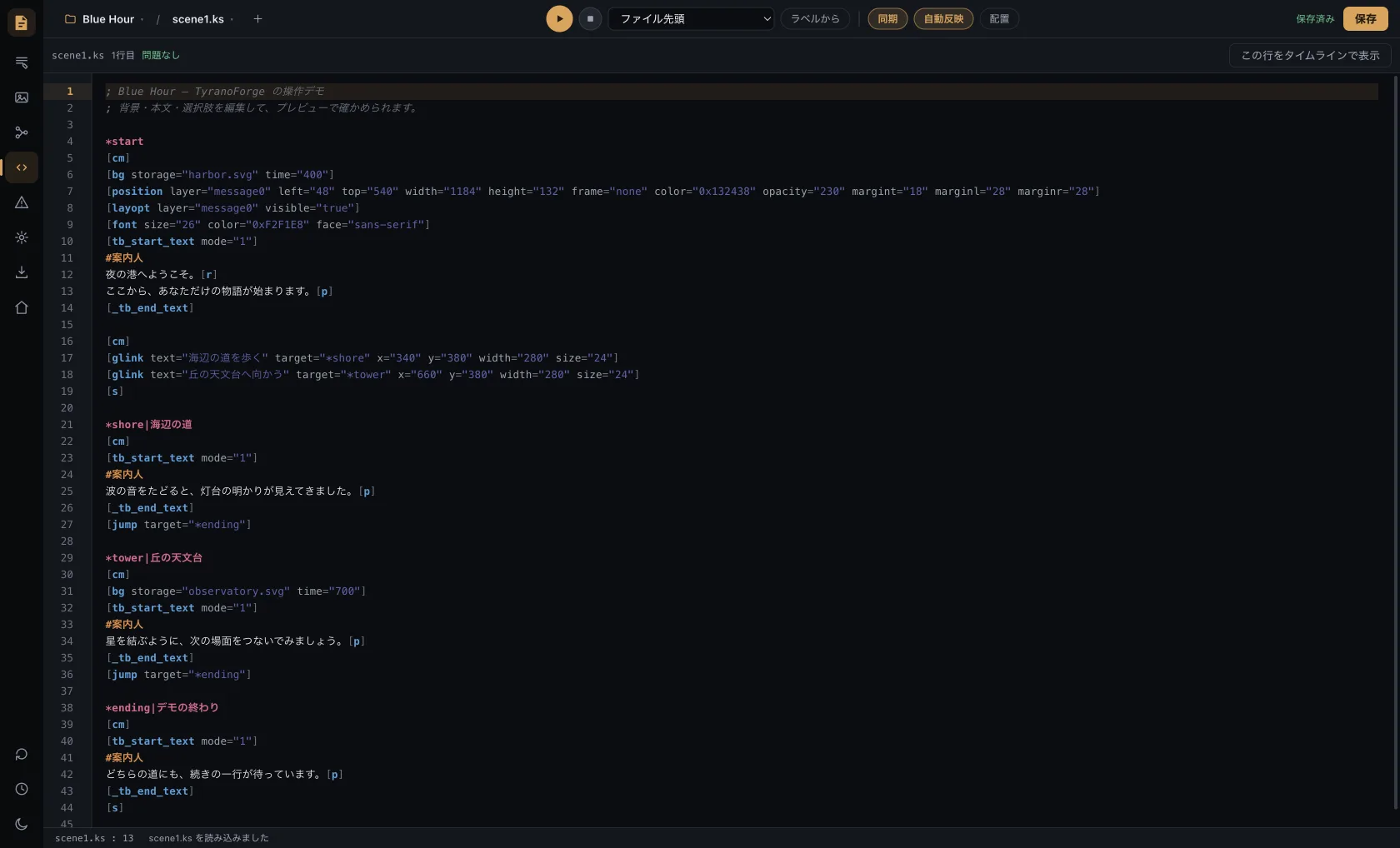Click the *start label on line 4
Screen dimensions: 1400x848
tap(124, 142)
